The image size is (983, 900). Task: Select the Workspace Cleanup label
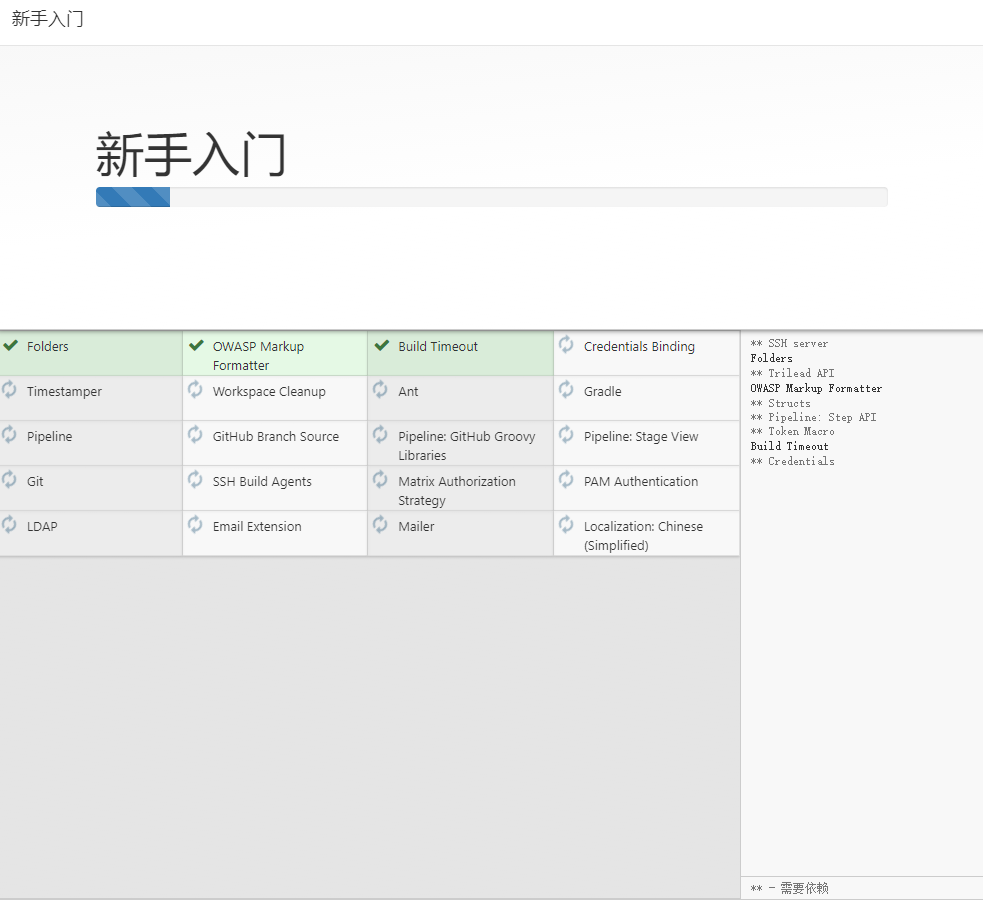tap(269, 392)
